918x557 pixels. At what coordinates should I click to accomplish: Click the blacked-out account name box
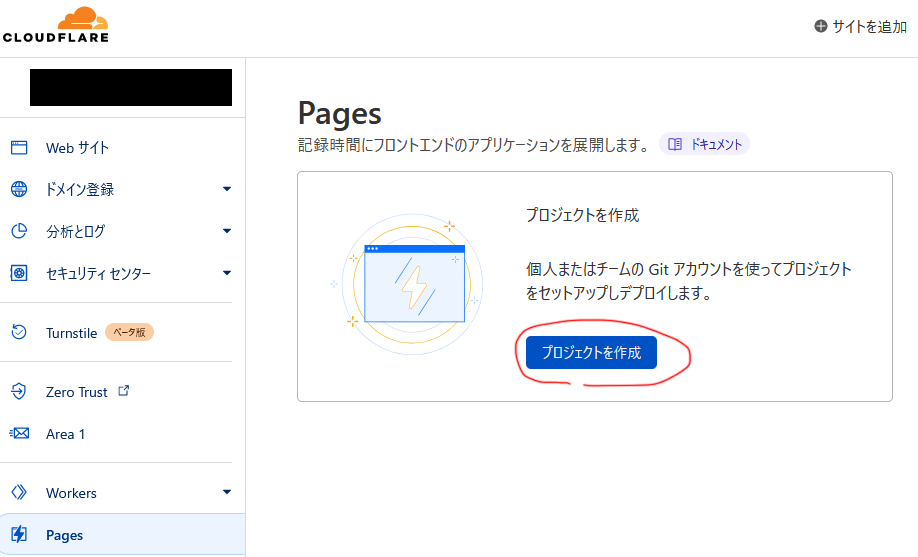(131, 87)
